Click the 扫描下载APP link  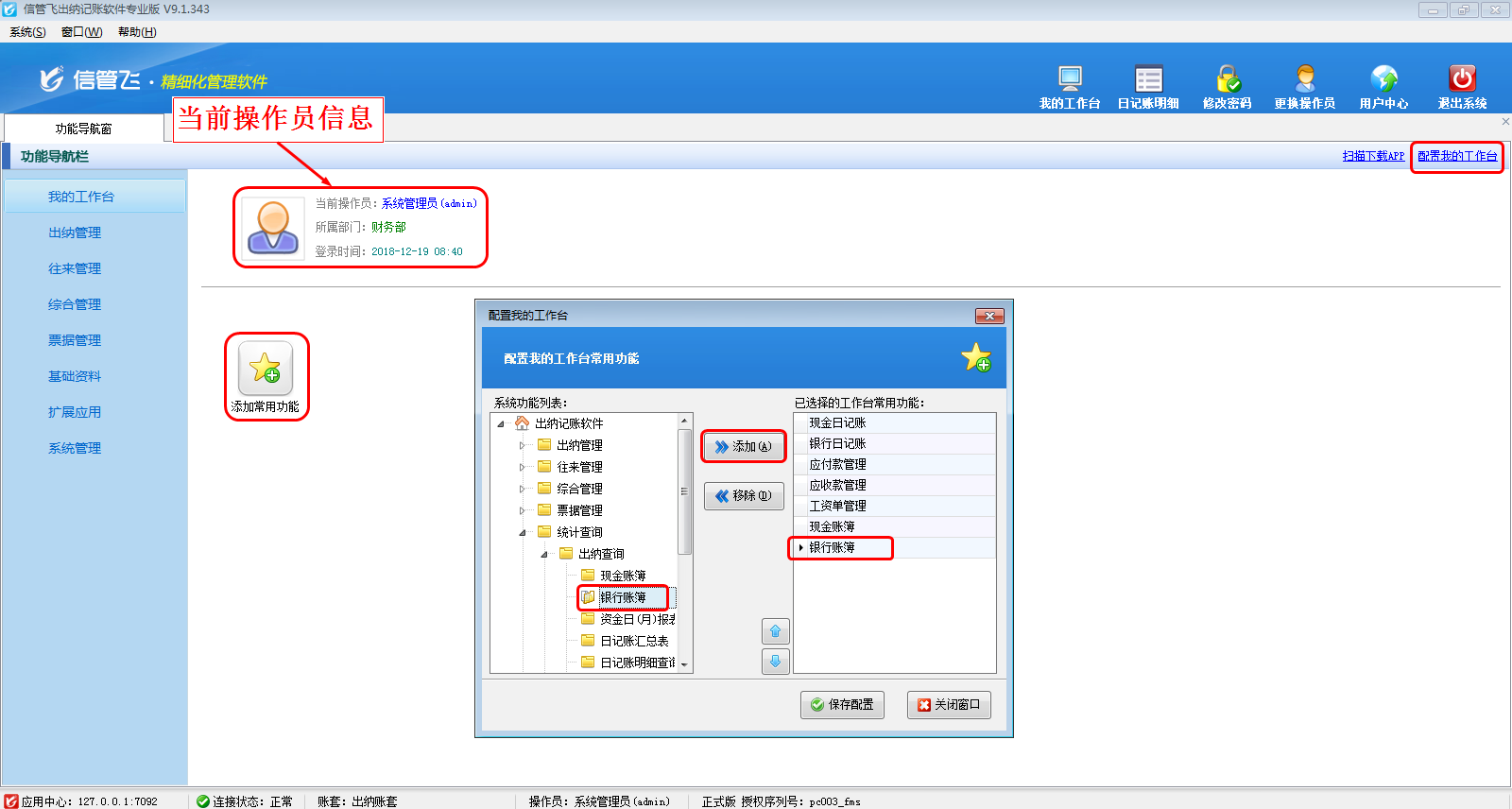coord(1373,156)
